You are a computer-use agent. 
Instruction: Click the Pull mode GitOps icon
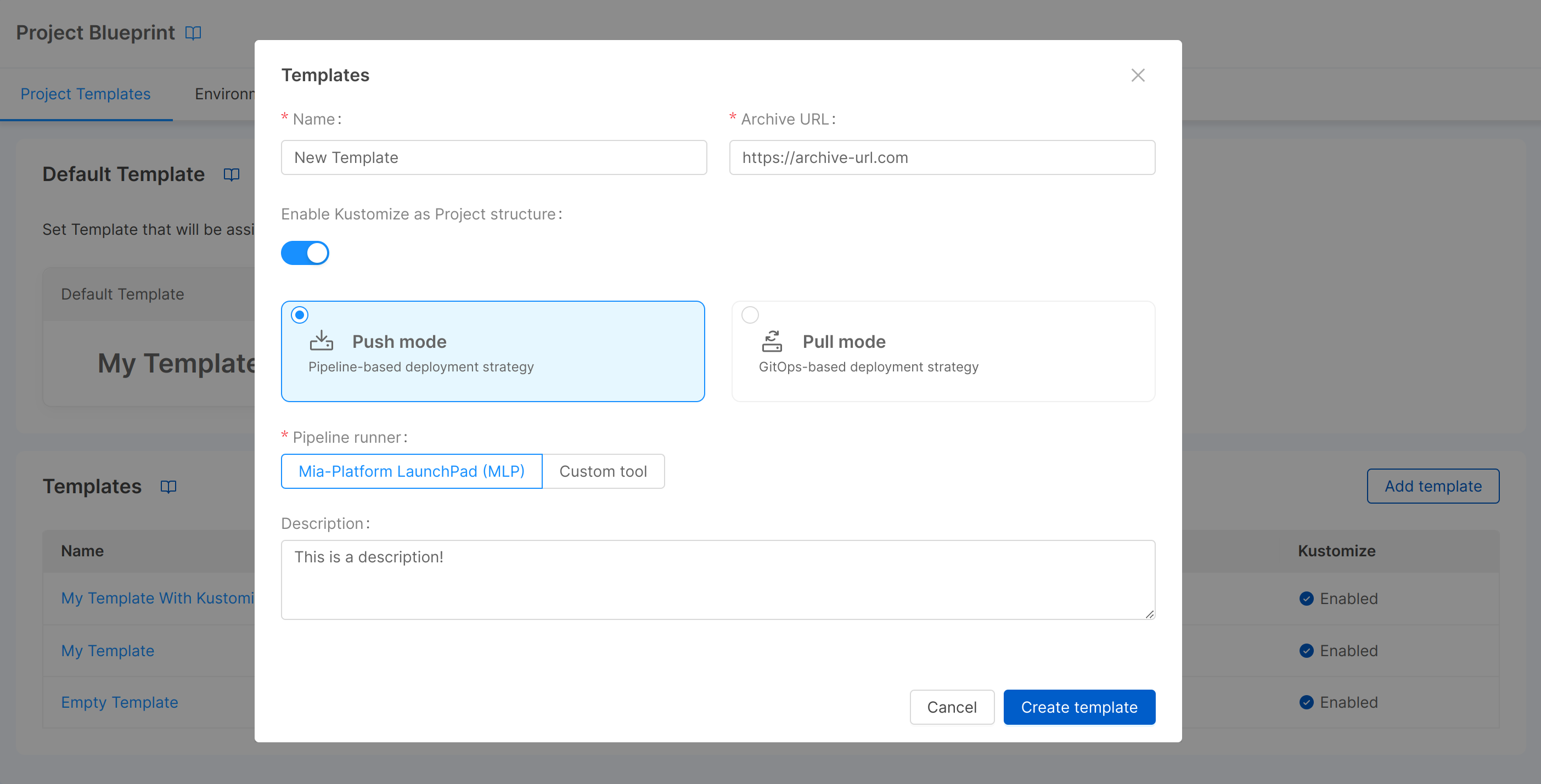772,341
